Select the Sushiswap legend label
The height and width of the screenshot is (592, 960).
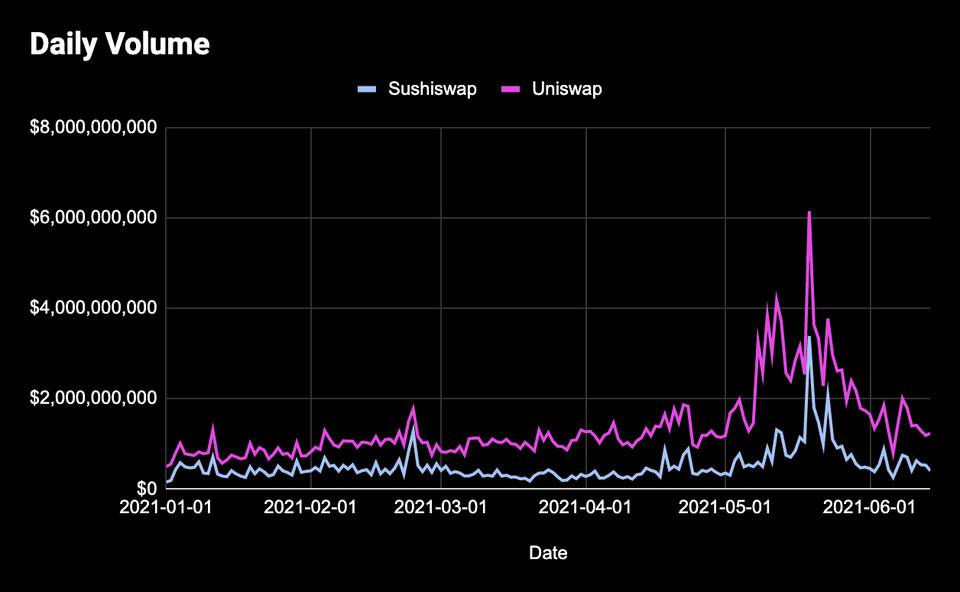click(432, 89)
